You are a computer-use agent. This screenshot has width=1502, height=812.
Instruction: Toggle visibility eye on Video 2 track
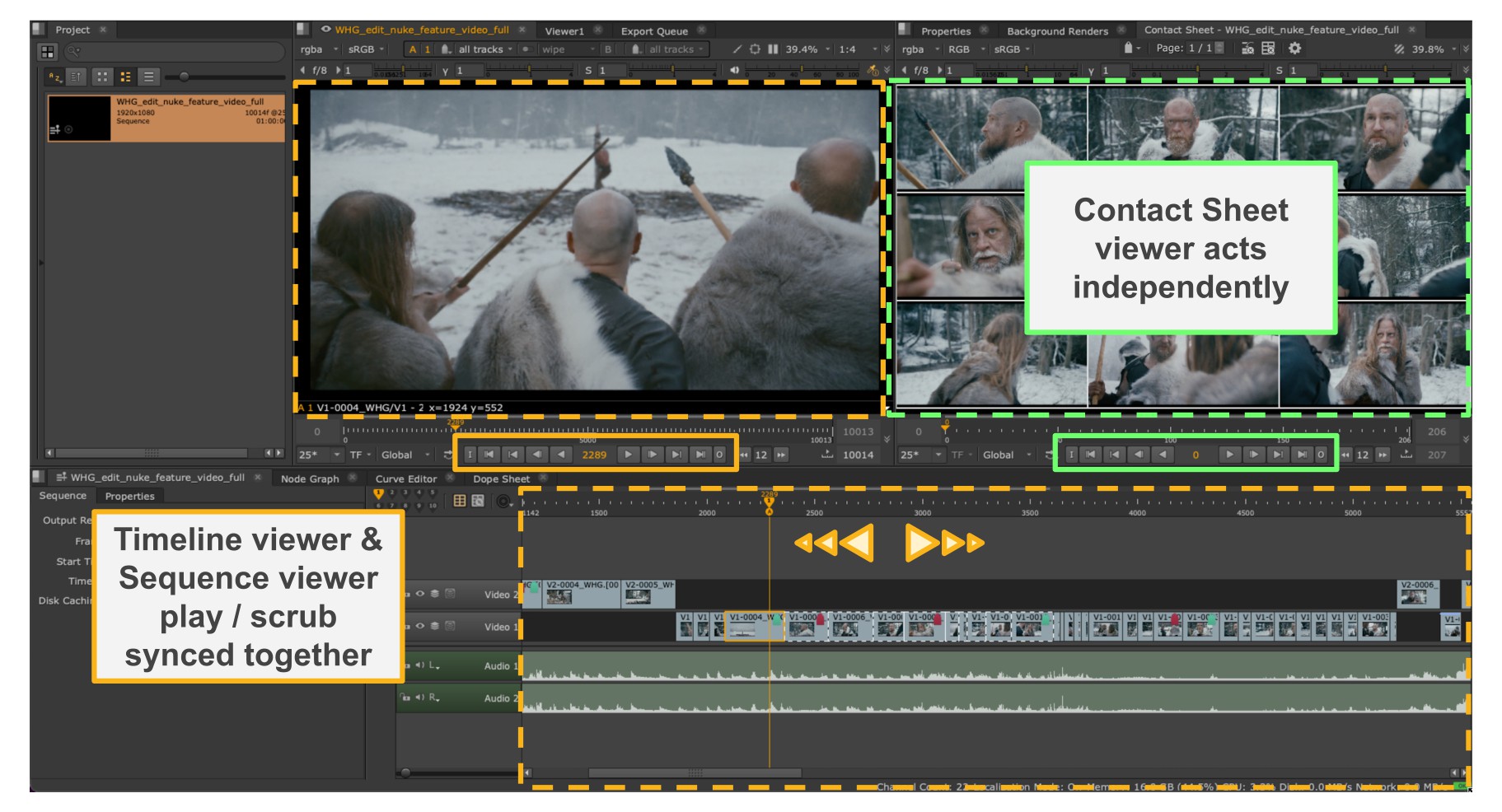point(420,594)
